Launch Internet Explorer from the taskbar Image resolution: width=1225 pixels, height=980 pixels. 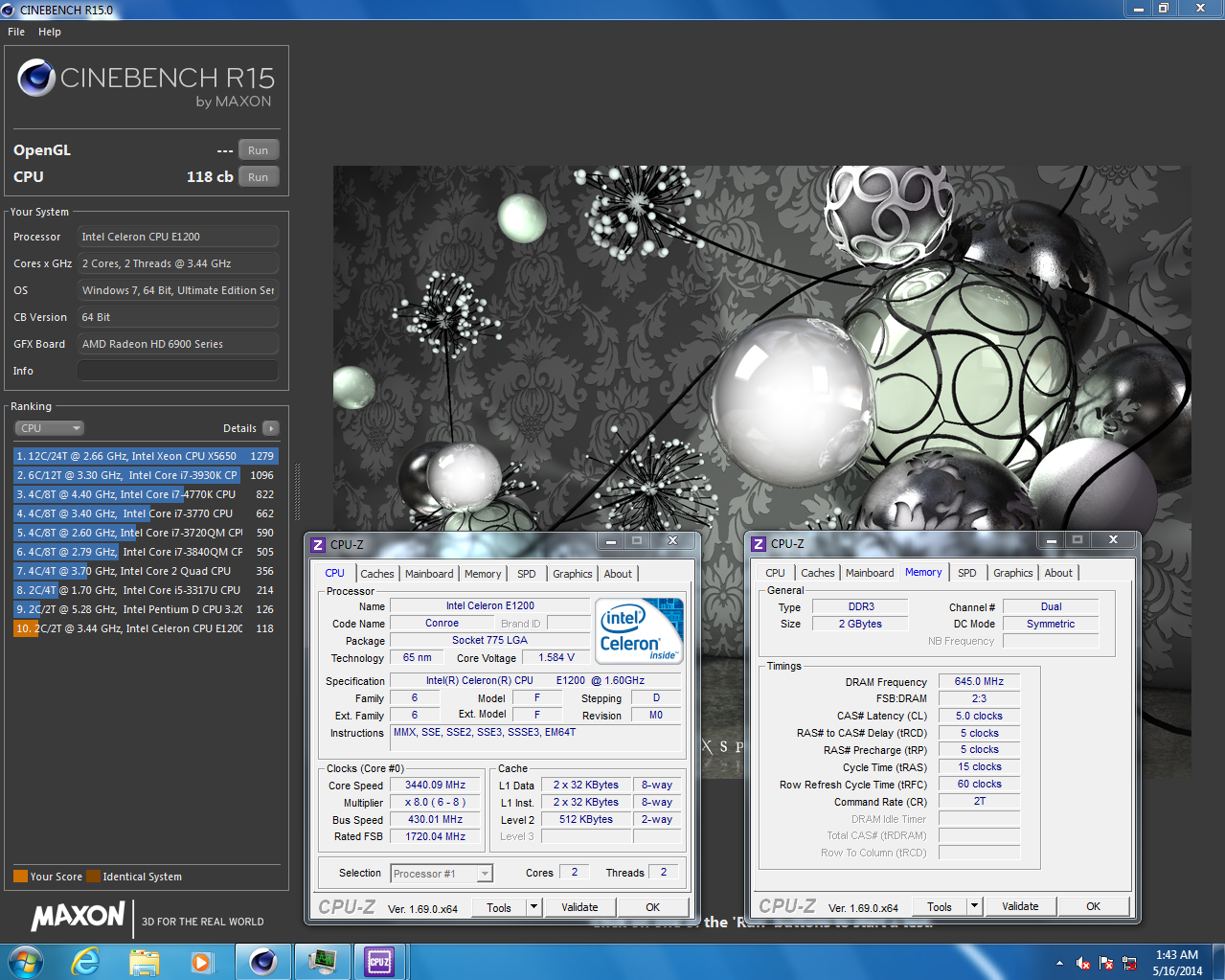pos(86,961)
